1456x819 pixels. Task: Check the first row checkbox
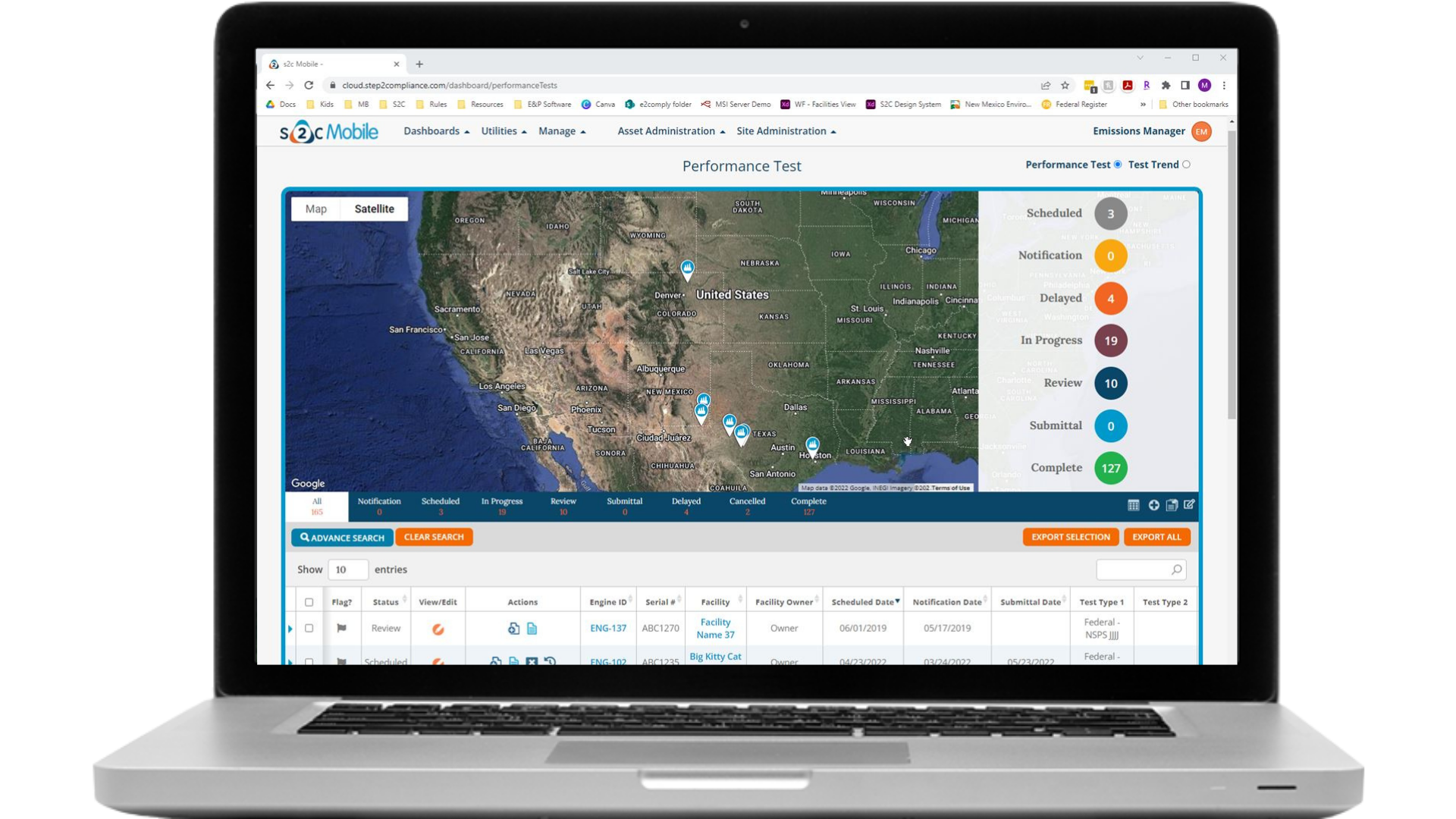309,628
